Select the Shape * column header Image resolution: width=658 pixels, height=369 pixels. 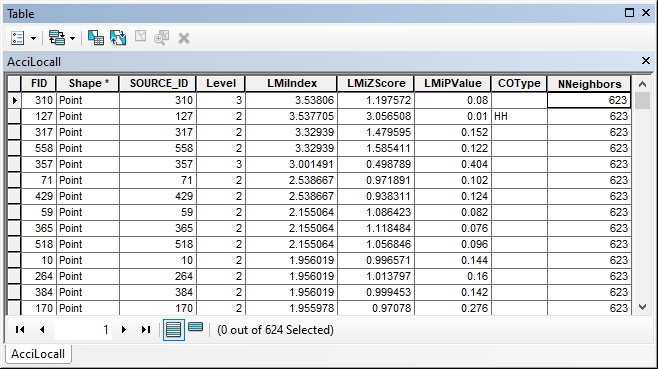click(88, 83)
